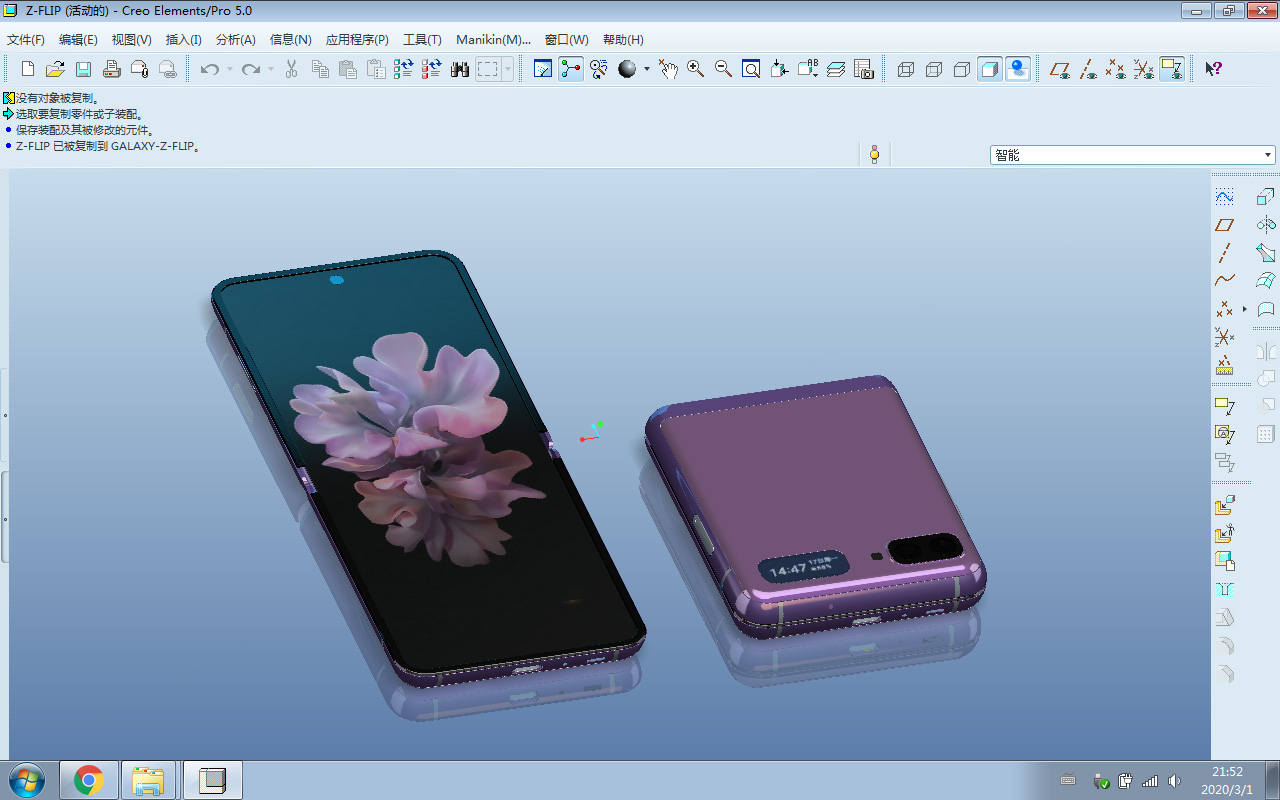
Task: Open the 工具(T) menu
Action: click(x=422, y=40)
